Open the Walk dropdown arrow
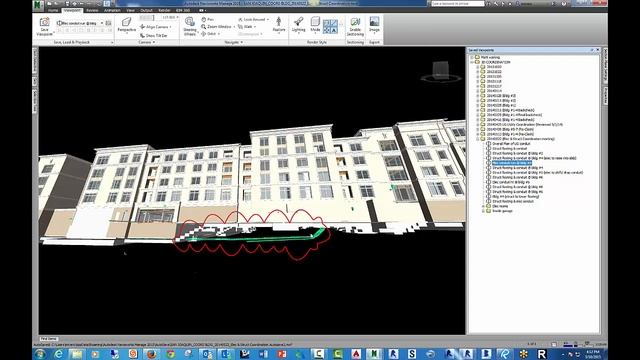This screenshot has height=360, width=640. pyautogui.click(x=255, y=27)
